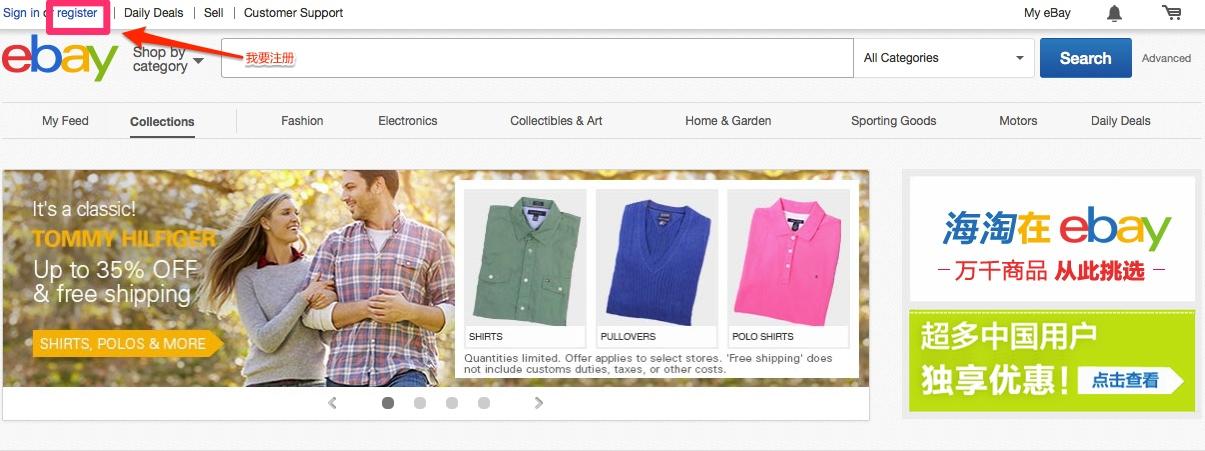The width and height of the screenshot is (1205, 451).
Task: Open the blue pullover thumbnail
Action: pyautogui.click(x=657, y=257)
